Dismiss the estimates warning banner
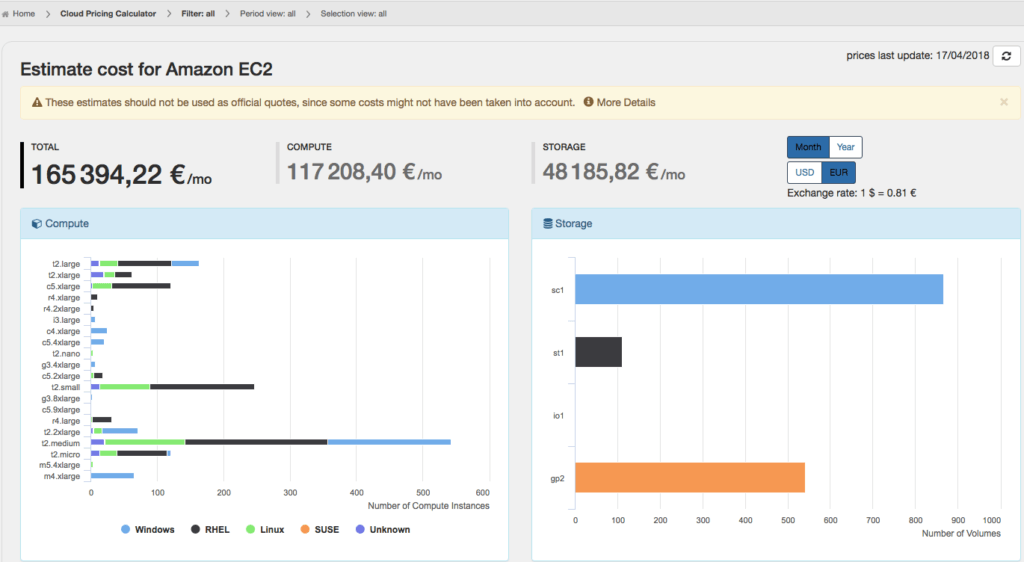 pyautogui.click(x=1004, y=102)
